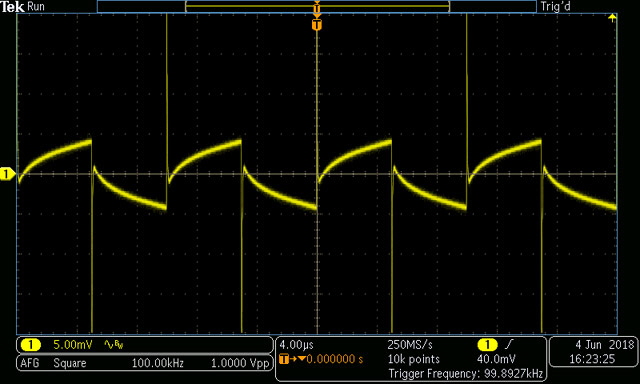Image resolution: width=640 pixels, height=384 pixels.
Task: Click the 100.00kHz AFG frequency
Action: pyautogui.click(x=158, y=363)
